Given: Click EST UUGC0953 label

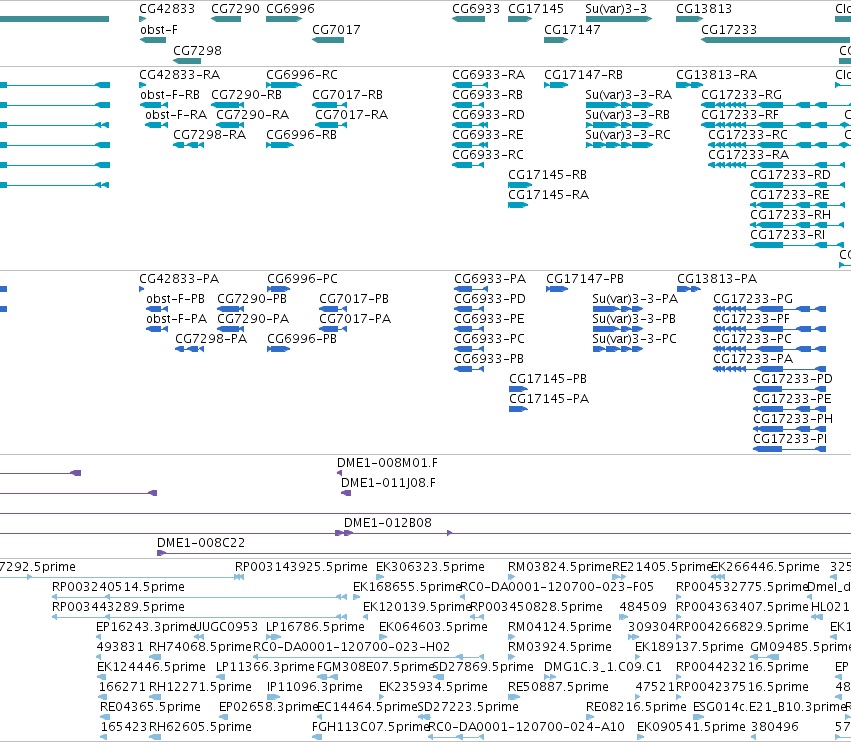Looking at the screenshot, I should tap(226, 627).
